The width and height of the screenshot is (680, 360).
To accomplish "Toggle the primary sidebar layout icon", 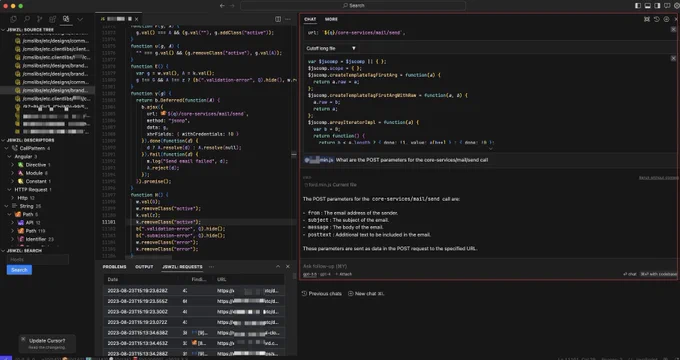I will tap(638, 6).
